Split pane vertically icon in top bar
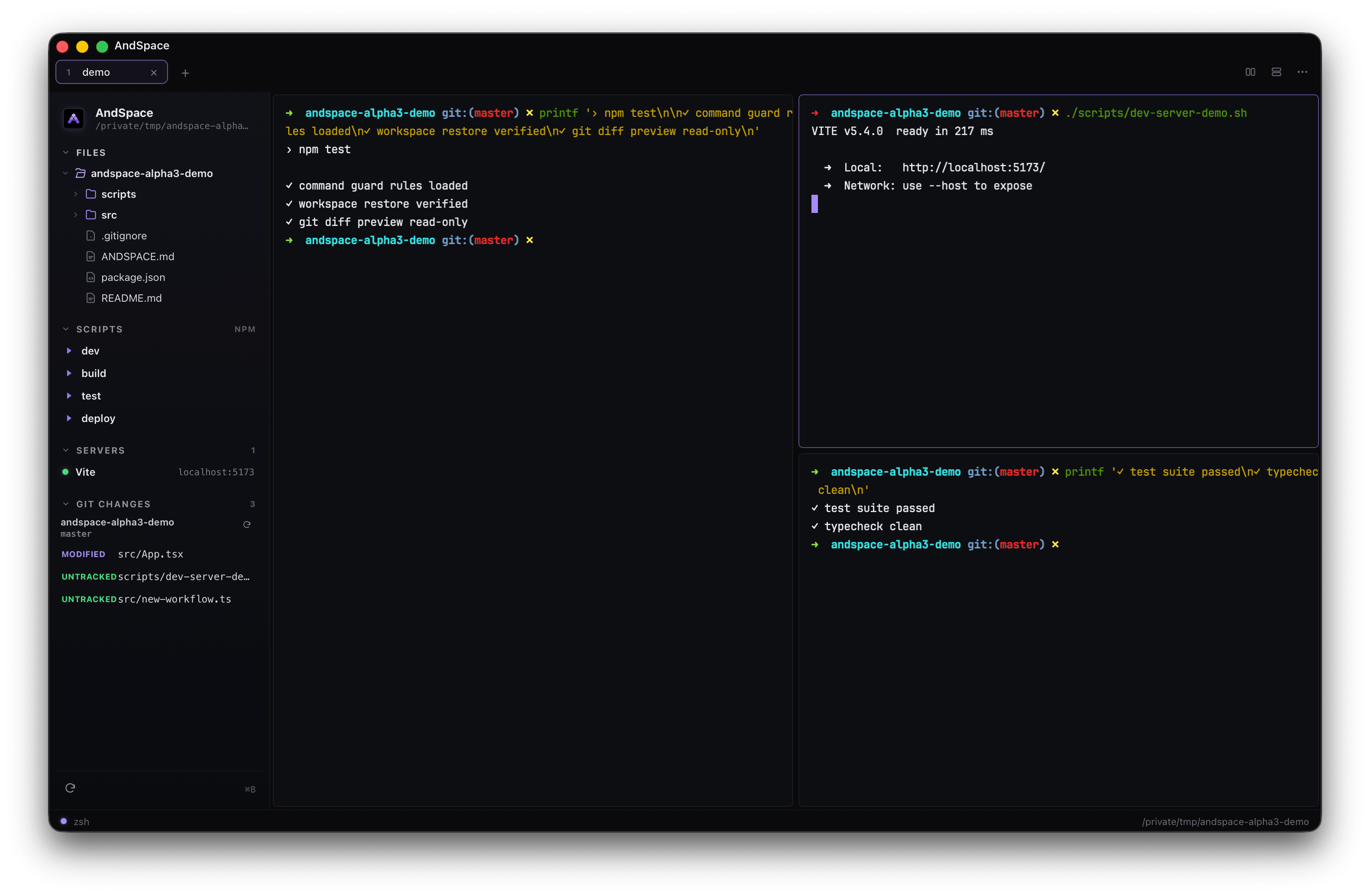 click(x=1250, y=72)
